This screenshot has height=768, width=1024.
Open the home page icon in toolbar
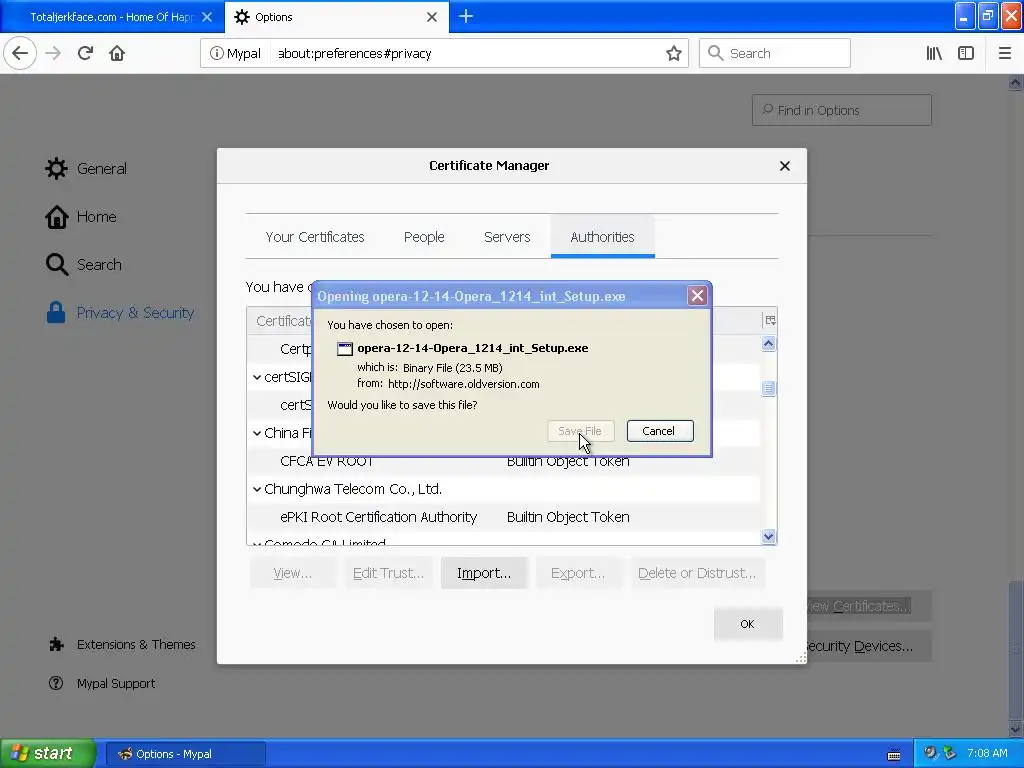click(117, 53)
